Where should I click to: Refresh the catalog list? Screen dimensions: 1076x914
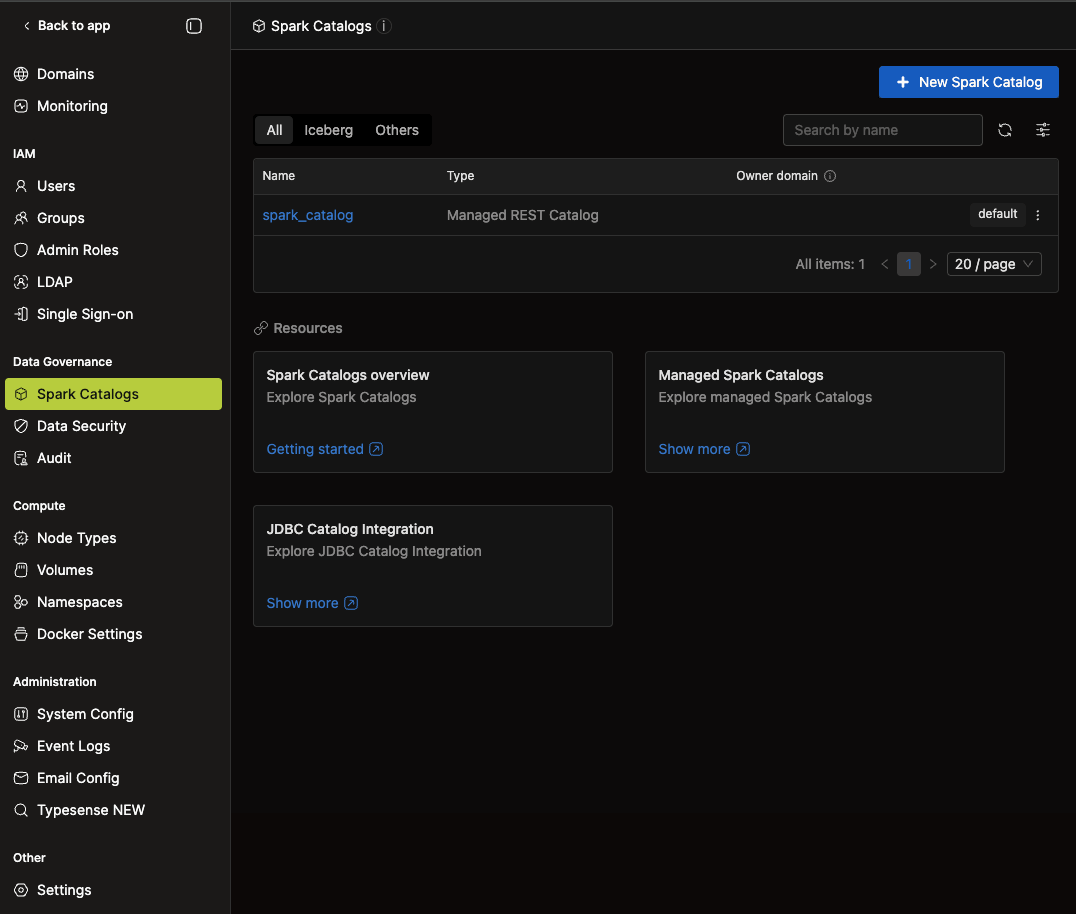pyautogui.click(x=1005, y=130)
